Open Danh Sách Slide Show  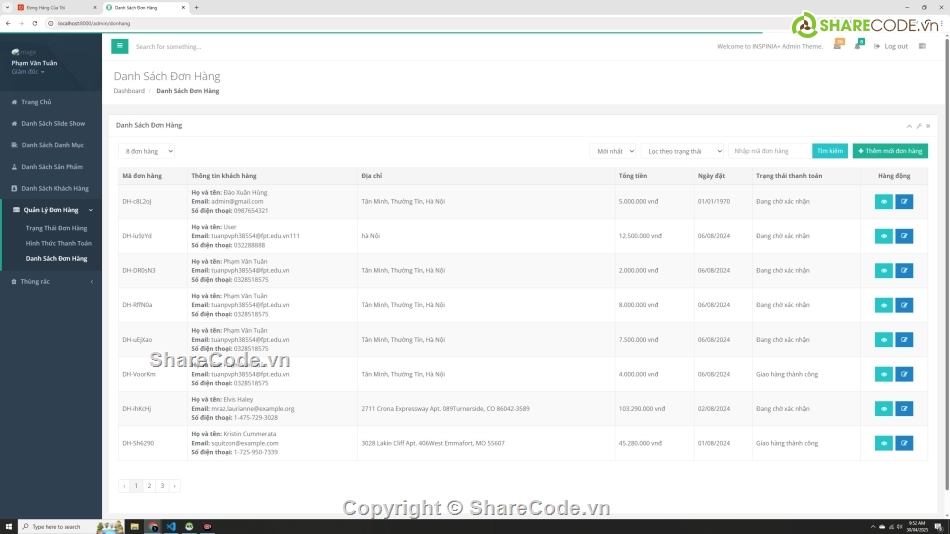click(x=51, y=123)
